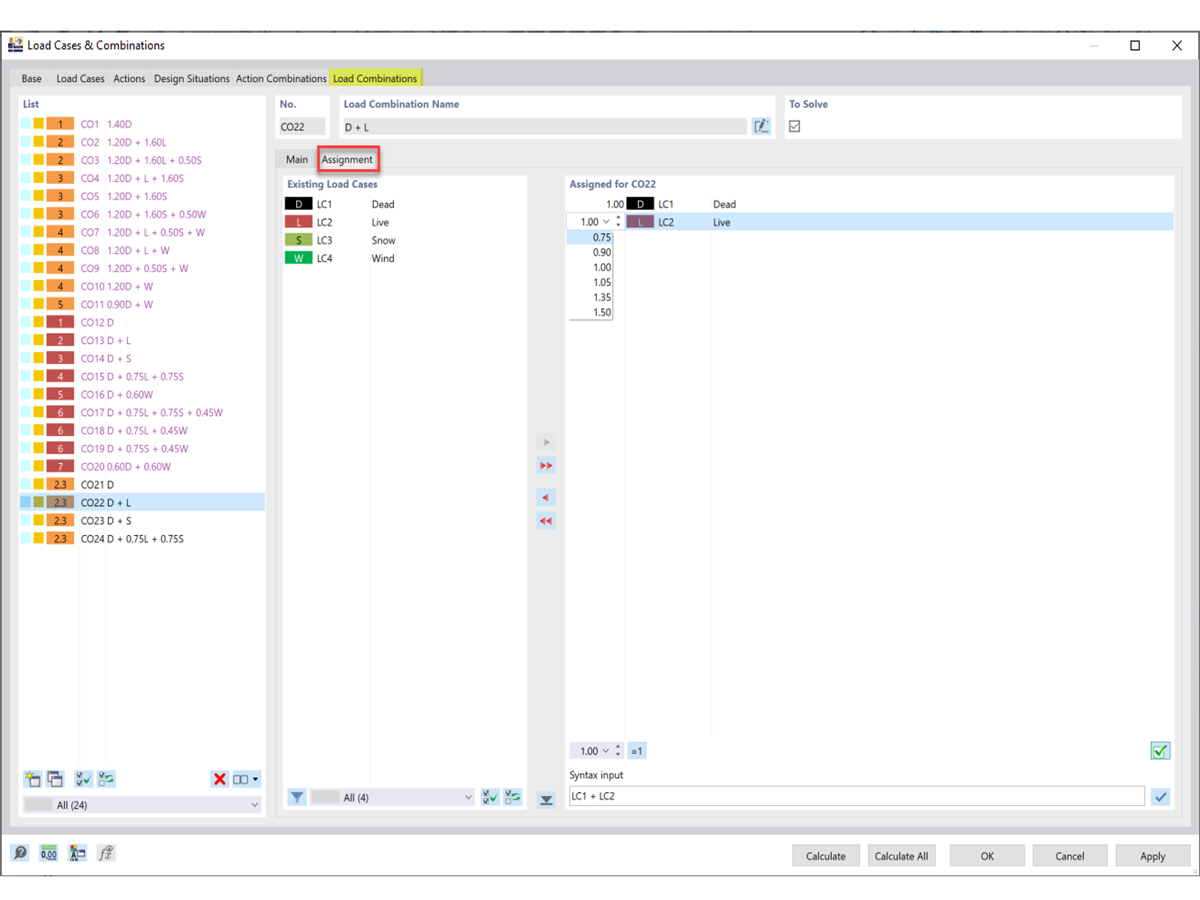The width and height of the screenshot is (1200, 900).
Task: Delete selected combination with red X
Action: click(220, 779)
